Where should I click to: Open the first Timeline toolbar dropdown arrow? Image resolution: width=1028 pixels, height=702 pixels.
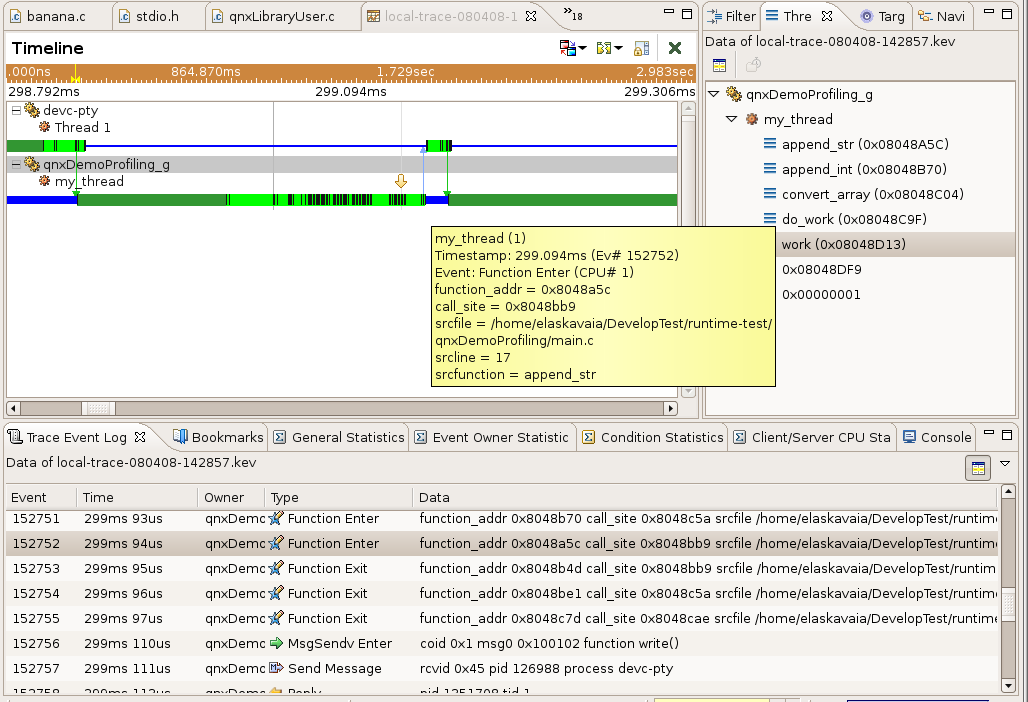click(x=582, y=48)
